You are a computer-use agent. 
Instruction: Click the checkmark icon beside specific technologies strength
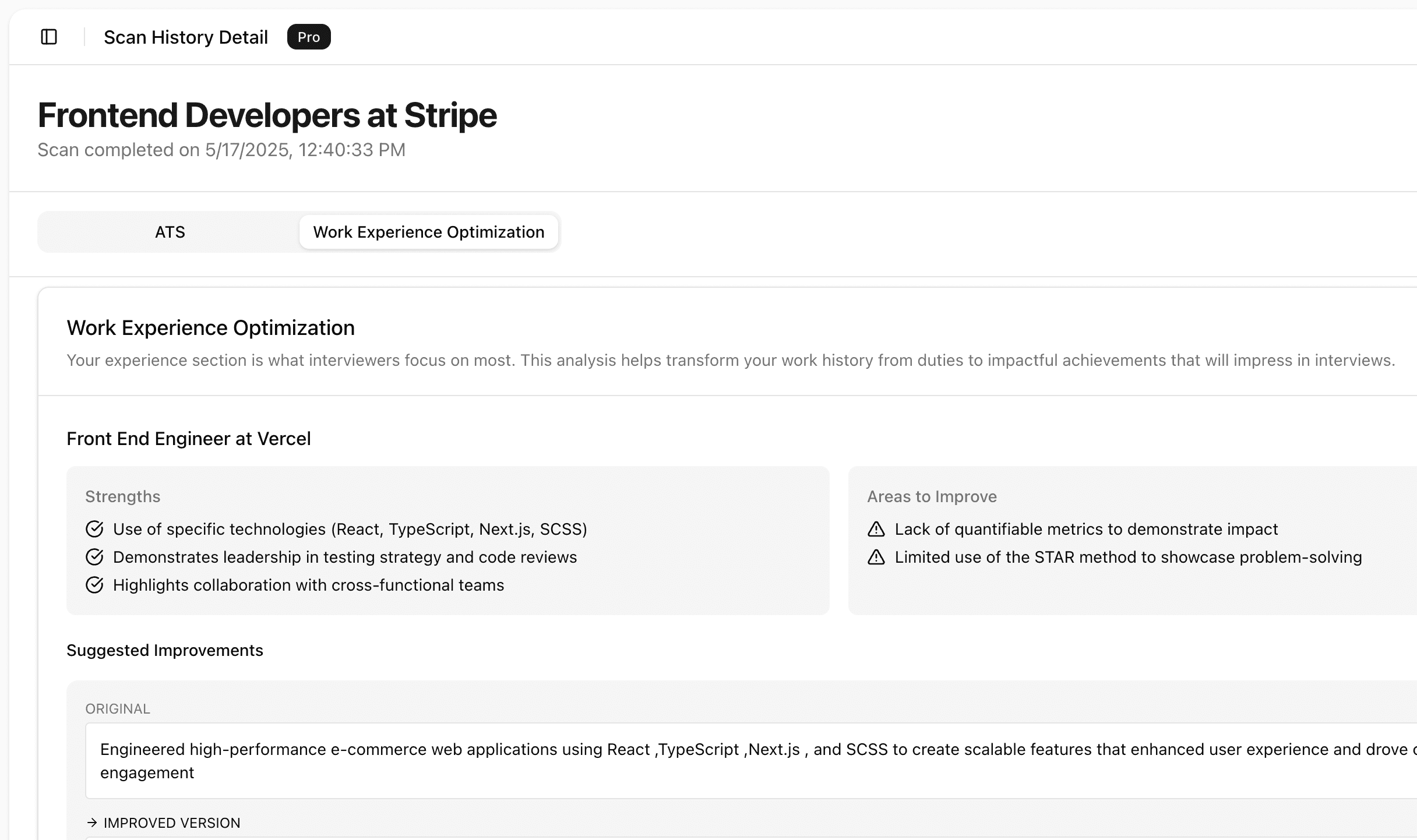click(x=95, y=529)
